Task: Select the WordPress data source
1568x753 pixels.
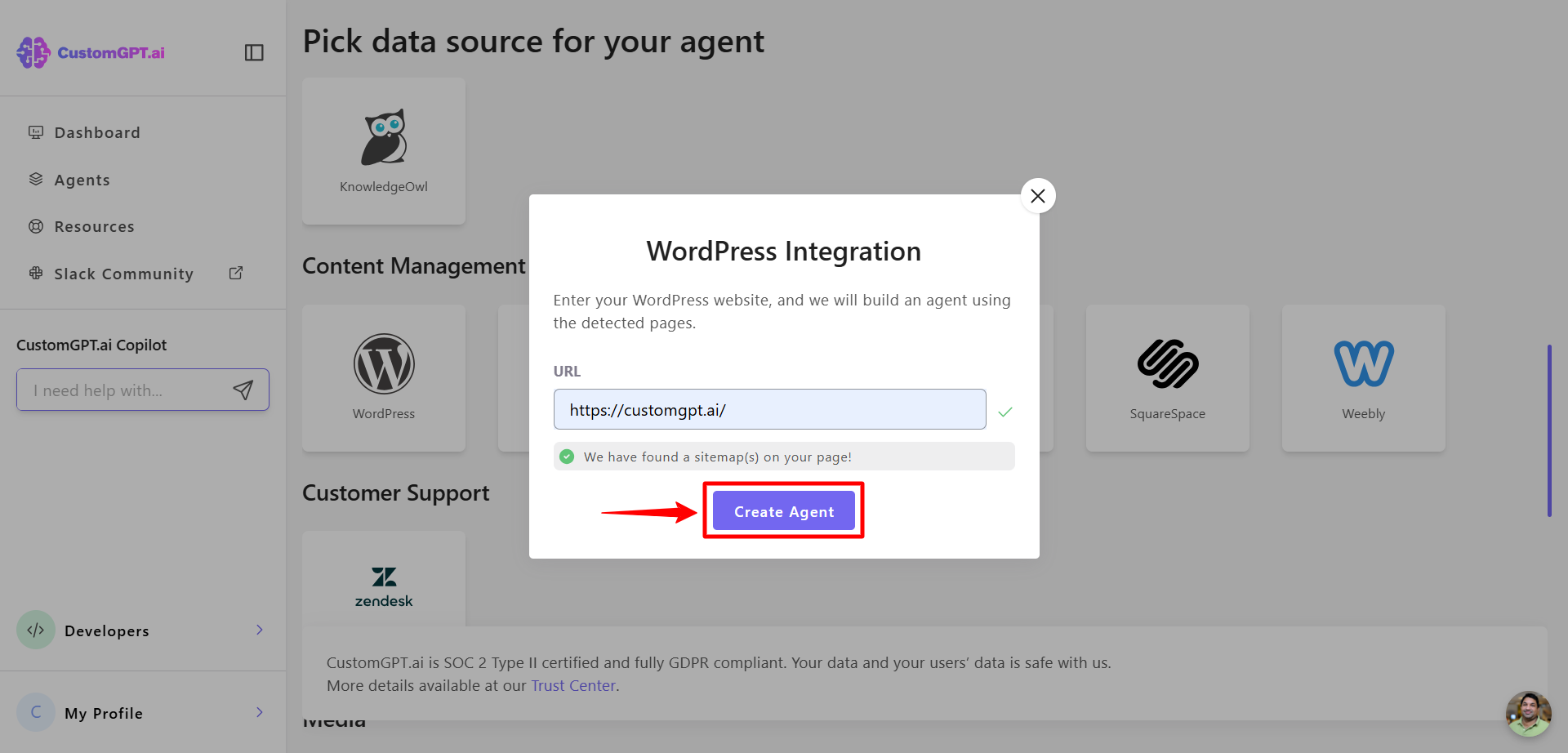Action: [384, 378]
